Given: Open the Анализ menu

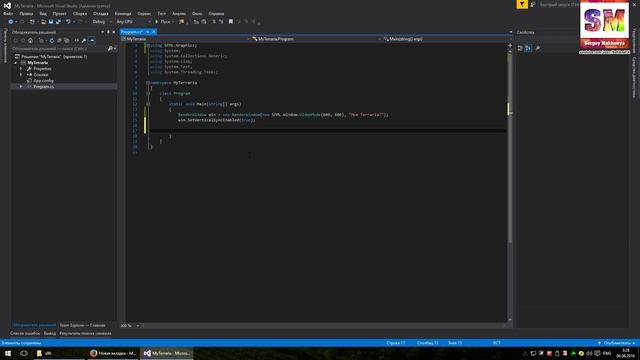Looking at the screenshot, I should pyautogui.click(x=179, y=13).
